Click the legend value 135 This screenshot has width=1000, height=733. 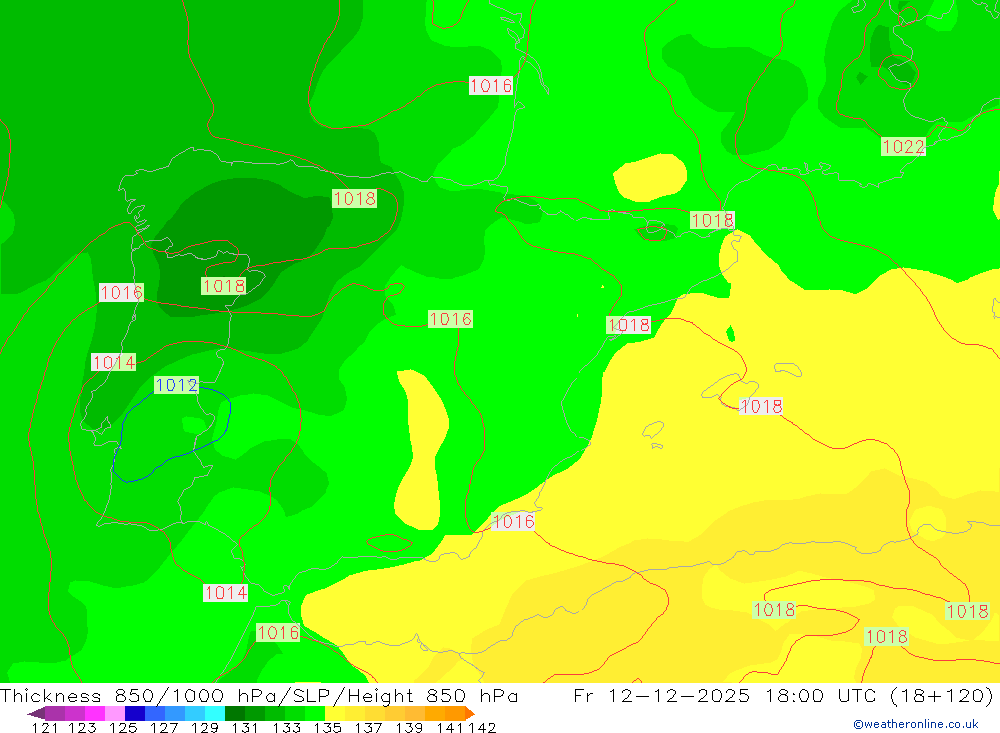coord(327,727)
